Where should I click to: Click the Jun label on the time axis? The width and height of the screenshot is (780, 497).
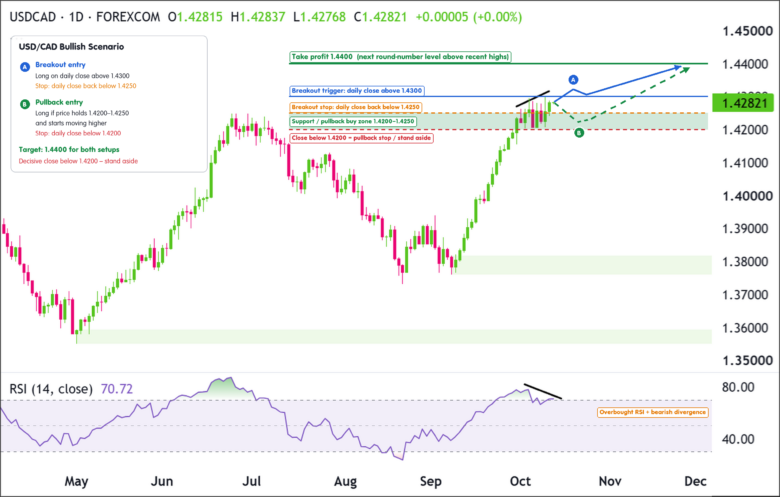(x=162, y=481)
